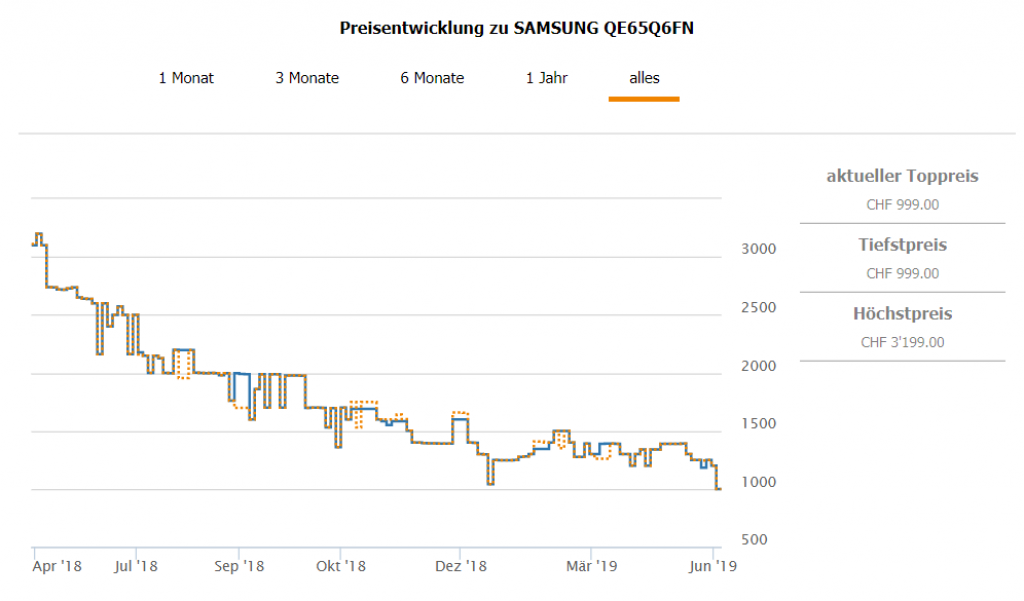Click the Höchstpreis heading
The width and height of the screenshot is (1024, 601).
(x=902, y=314)
